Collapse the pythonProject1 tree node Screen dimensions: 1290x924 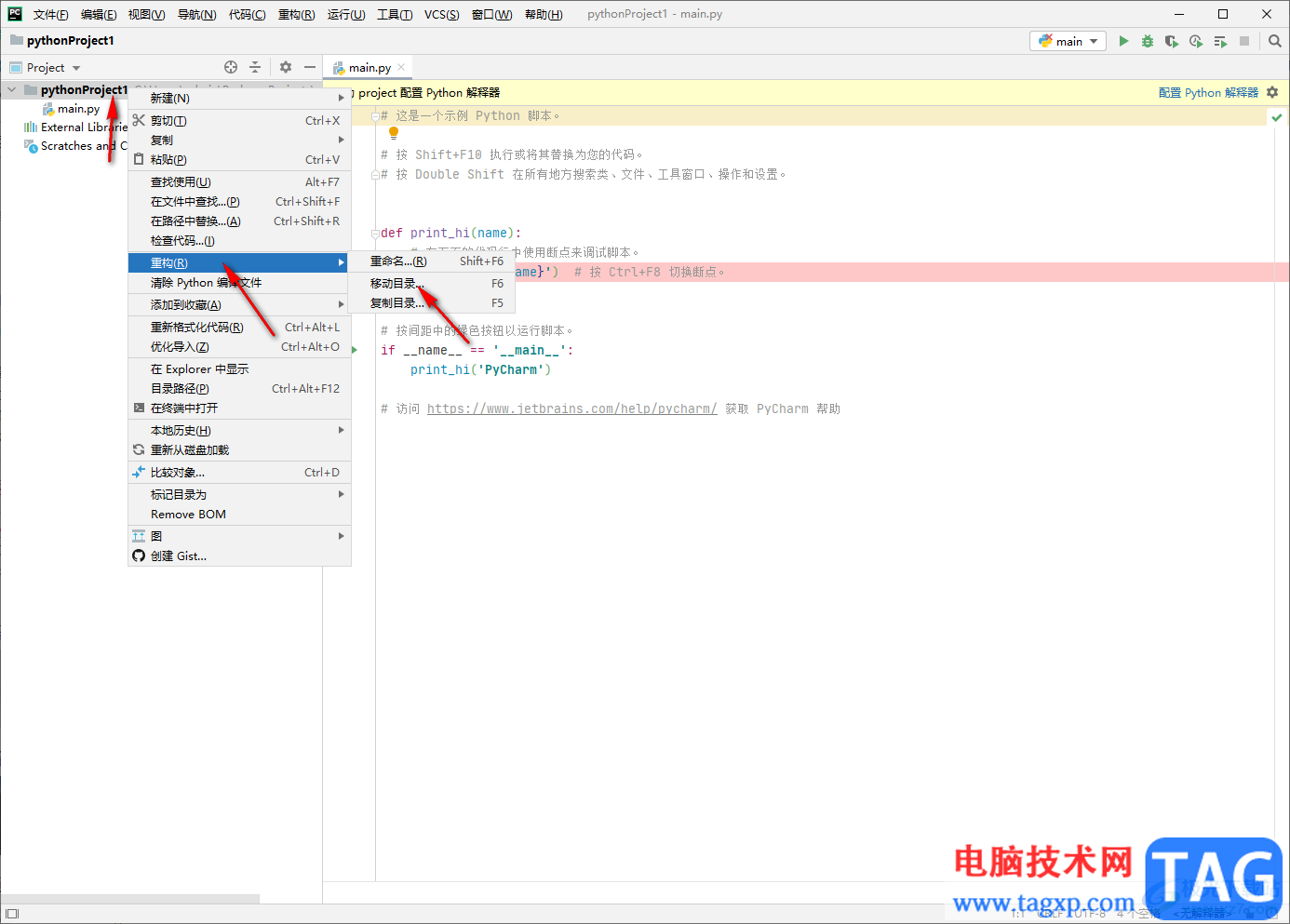(11, 90)
